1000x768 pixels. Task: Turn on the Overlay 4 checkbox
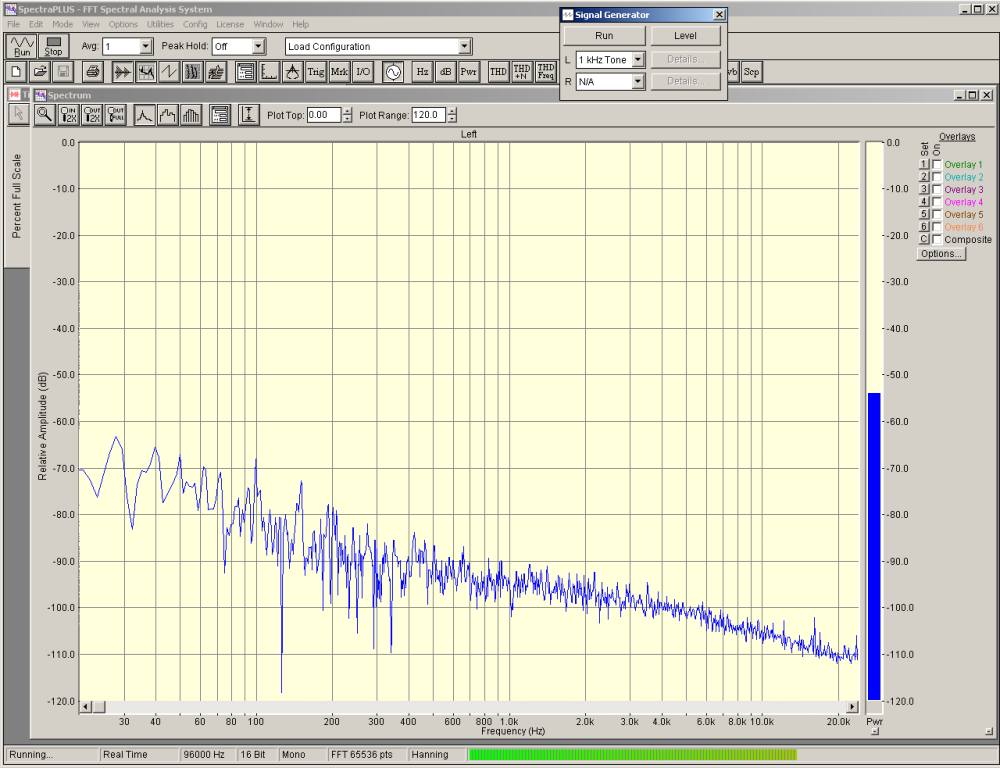tap(937, 202)
